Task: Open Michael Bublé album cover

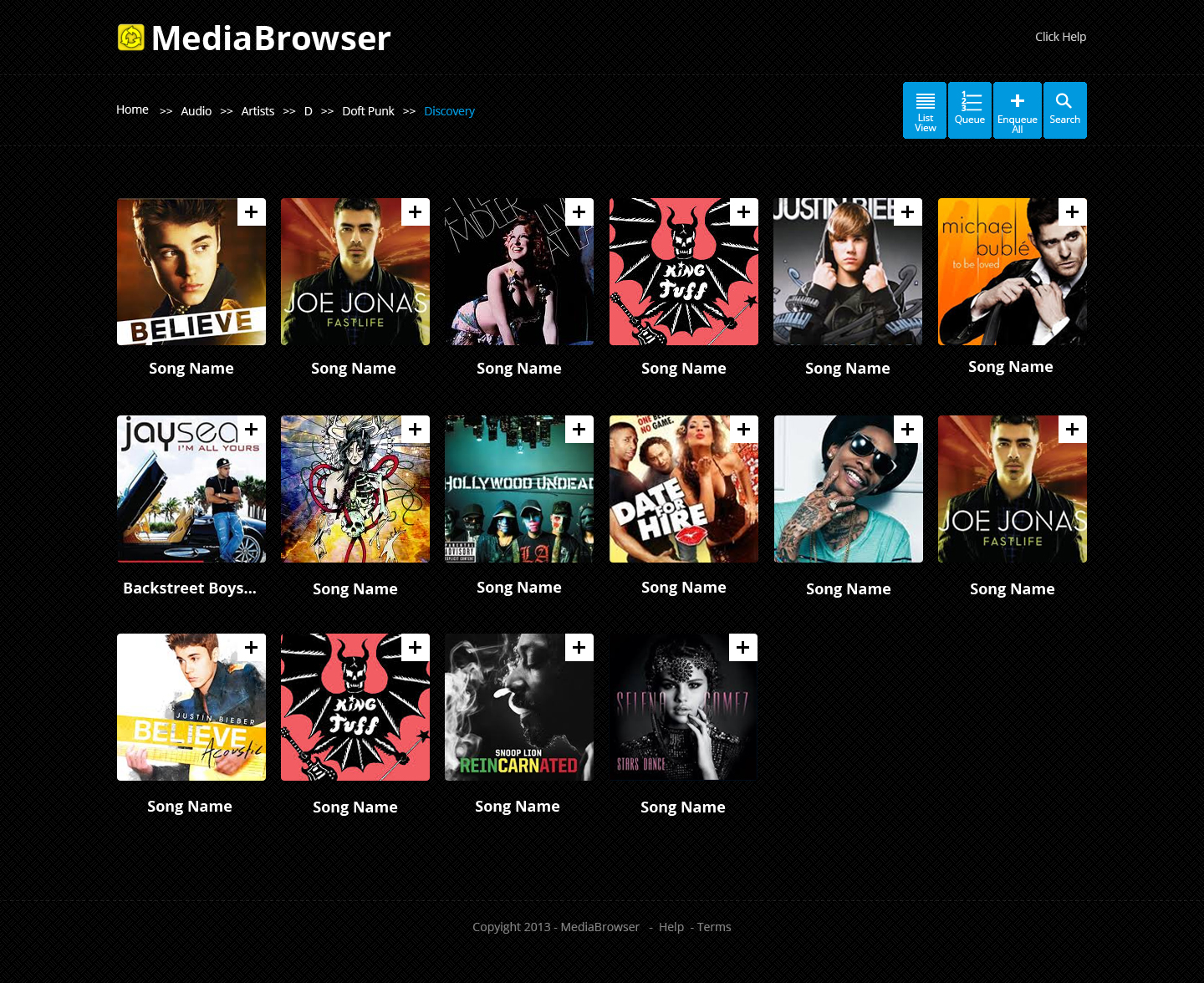Action: (1013, 272)
